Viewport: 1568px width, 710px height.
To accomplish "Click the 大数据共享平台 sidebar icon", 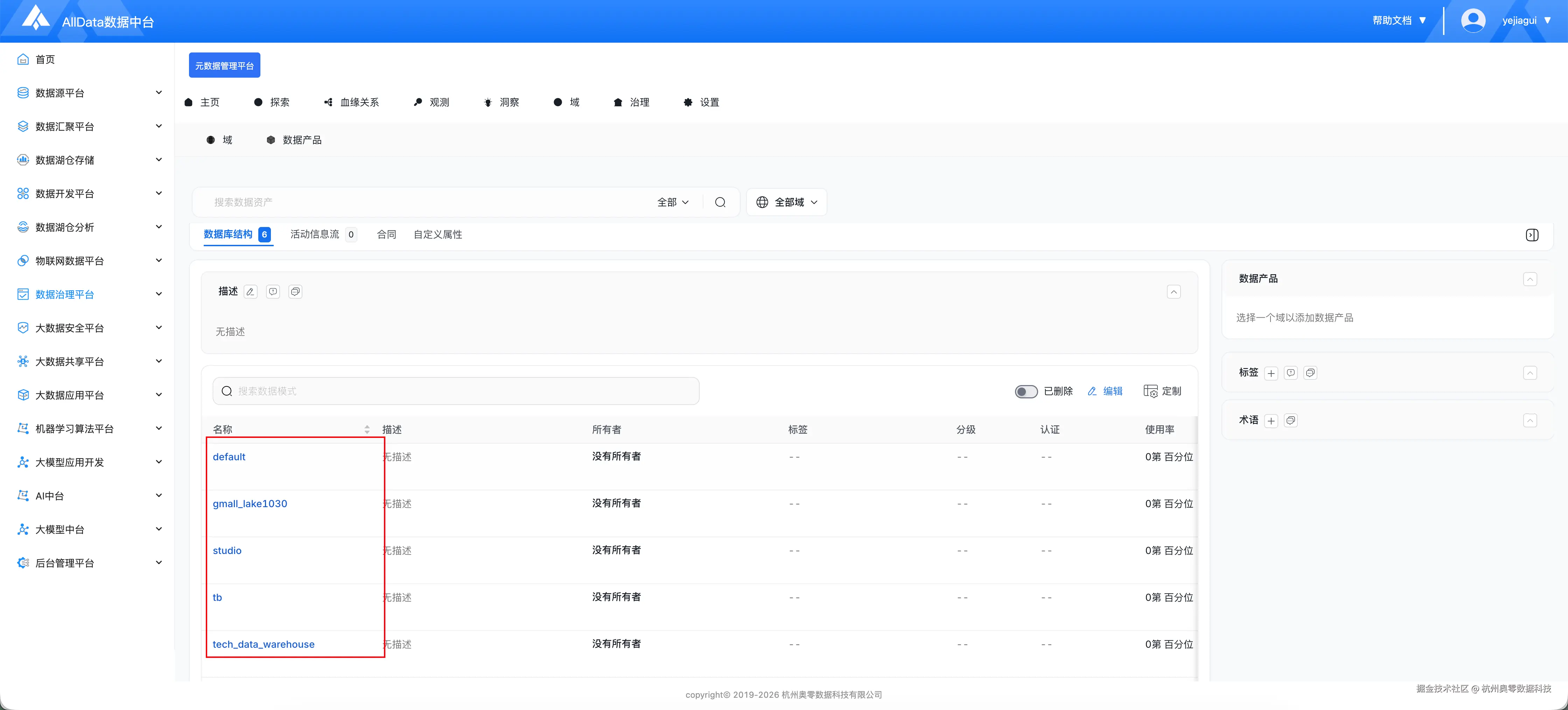I will pyautogui.click(x=23, y=361).
